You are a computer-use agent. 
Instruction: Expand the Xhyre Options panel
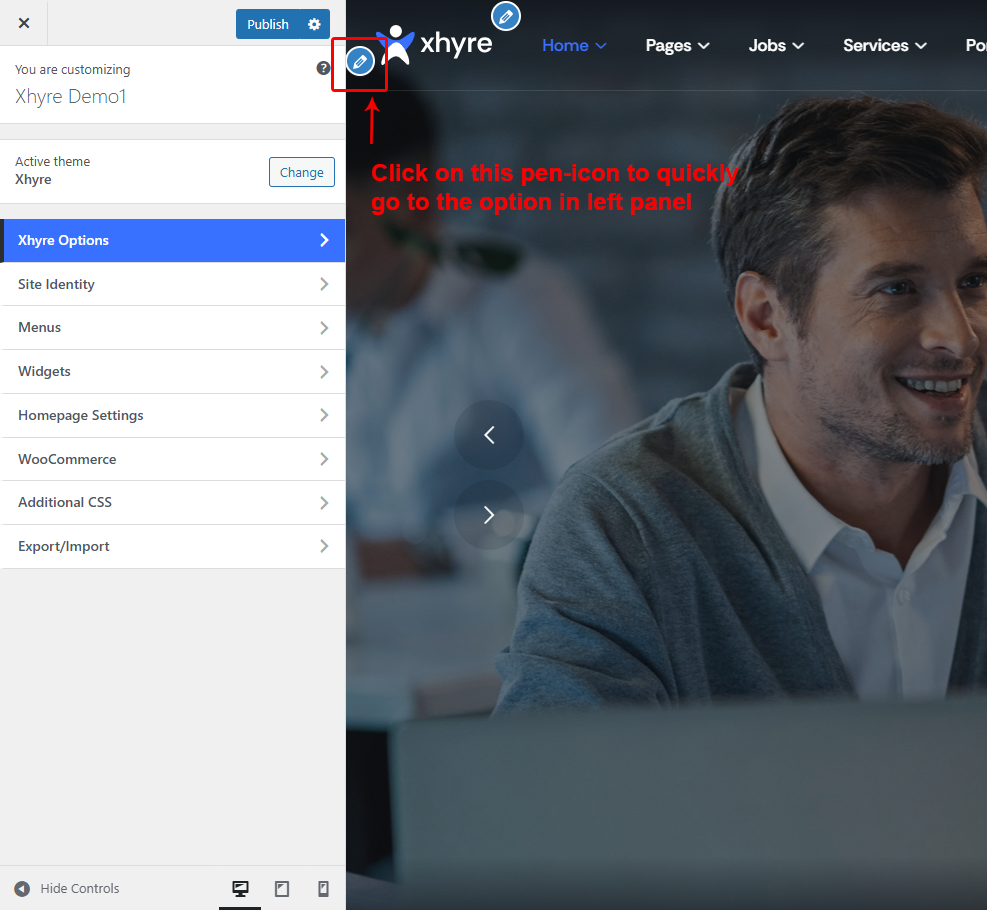[172, 240]
